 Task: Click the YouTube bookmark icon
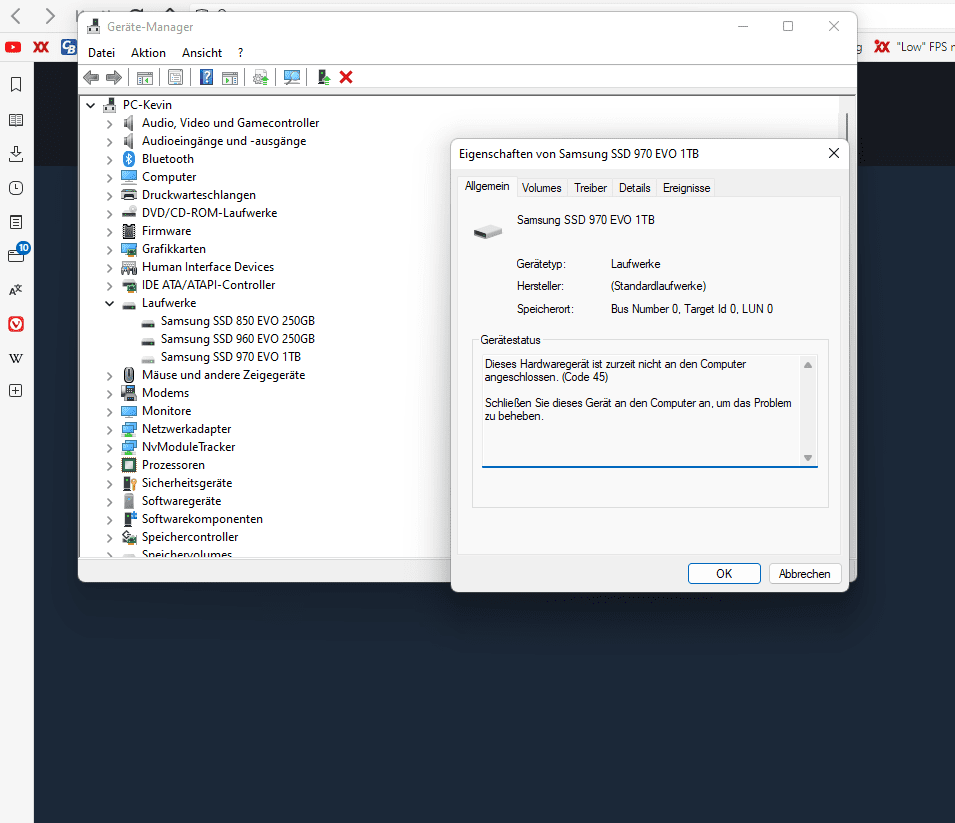click(13, 47)
